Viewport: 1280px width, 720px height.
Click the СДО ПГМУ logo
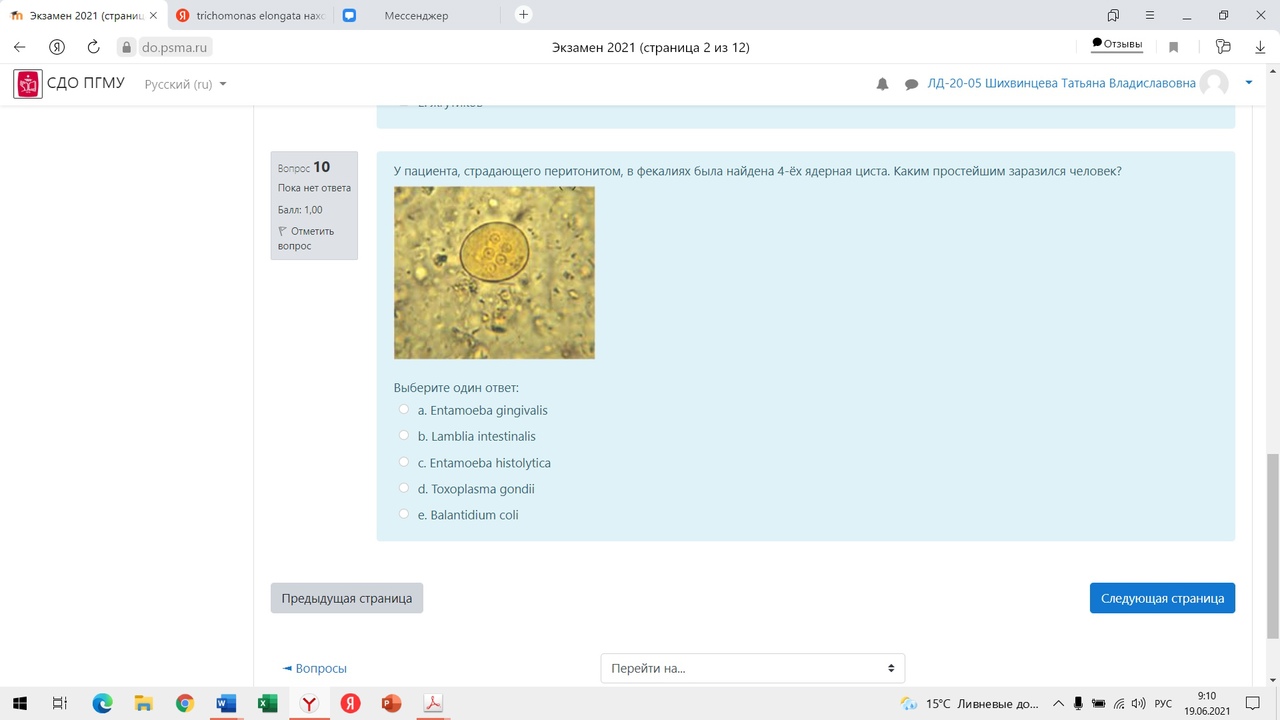69,84
